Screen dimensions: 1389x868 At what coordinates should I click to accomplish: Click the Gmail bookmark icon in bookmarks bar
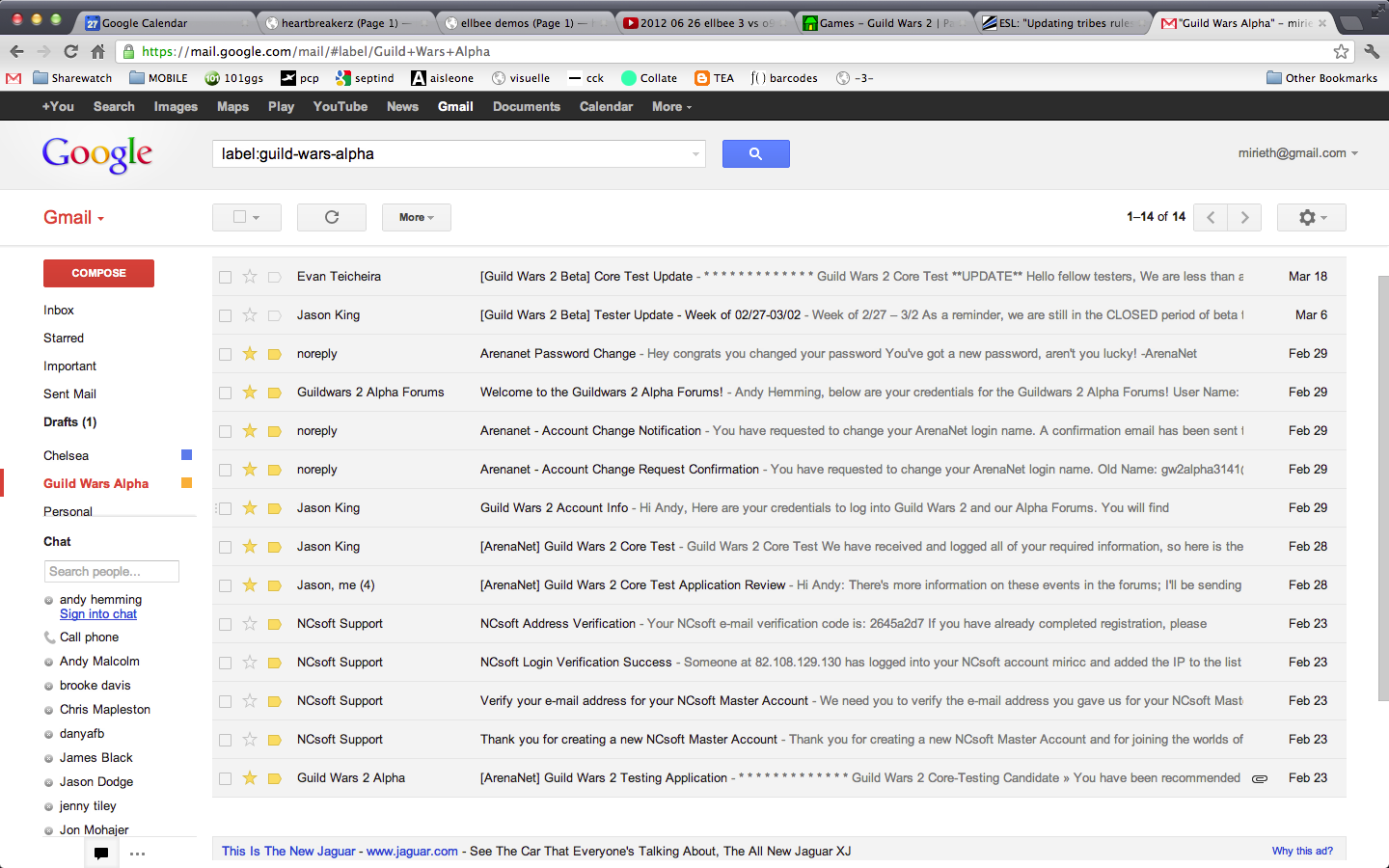14,78
